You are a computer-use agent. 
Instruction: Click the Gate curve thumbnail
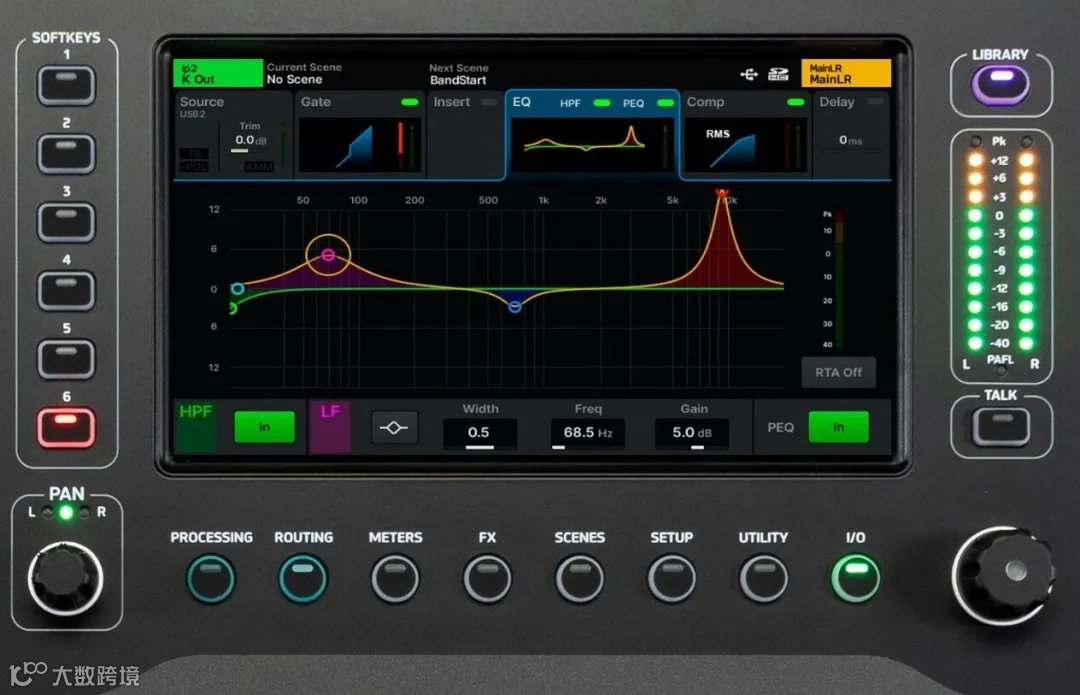click(359, 145)
